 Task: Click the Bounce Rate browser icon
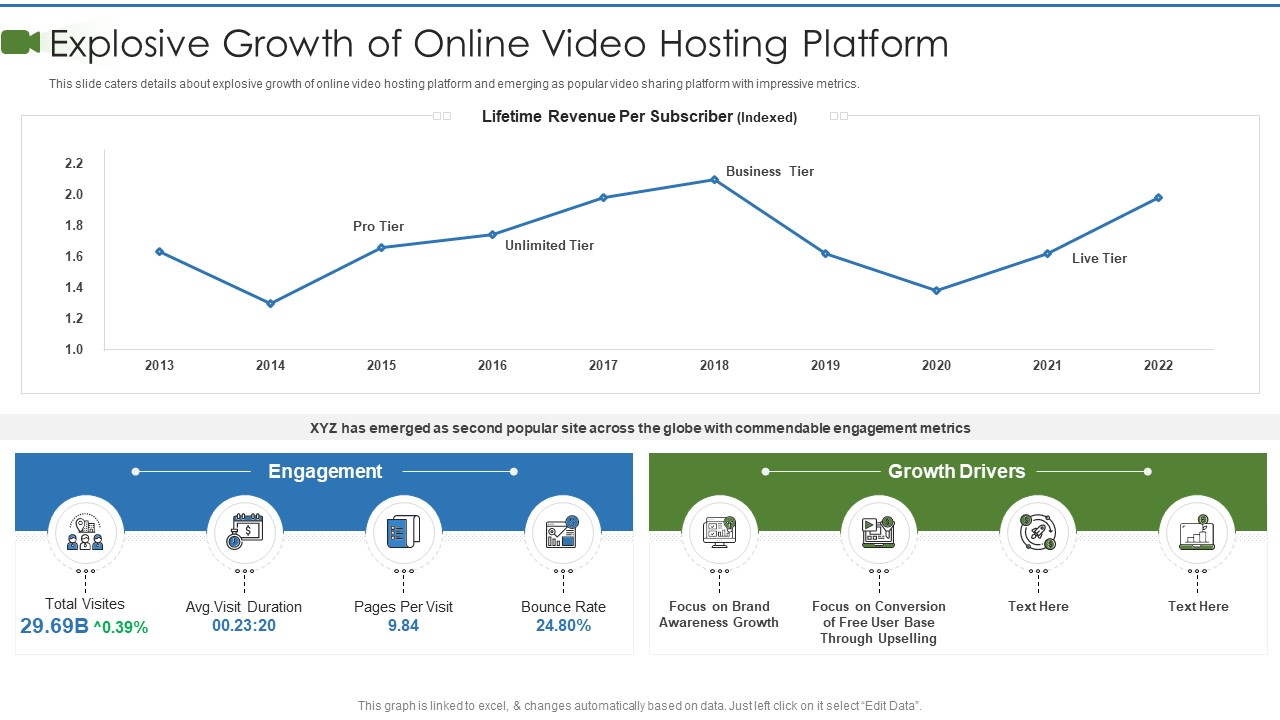click(x=563, y=532)
